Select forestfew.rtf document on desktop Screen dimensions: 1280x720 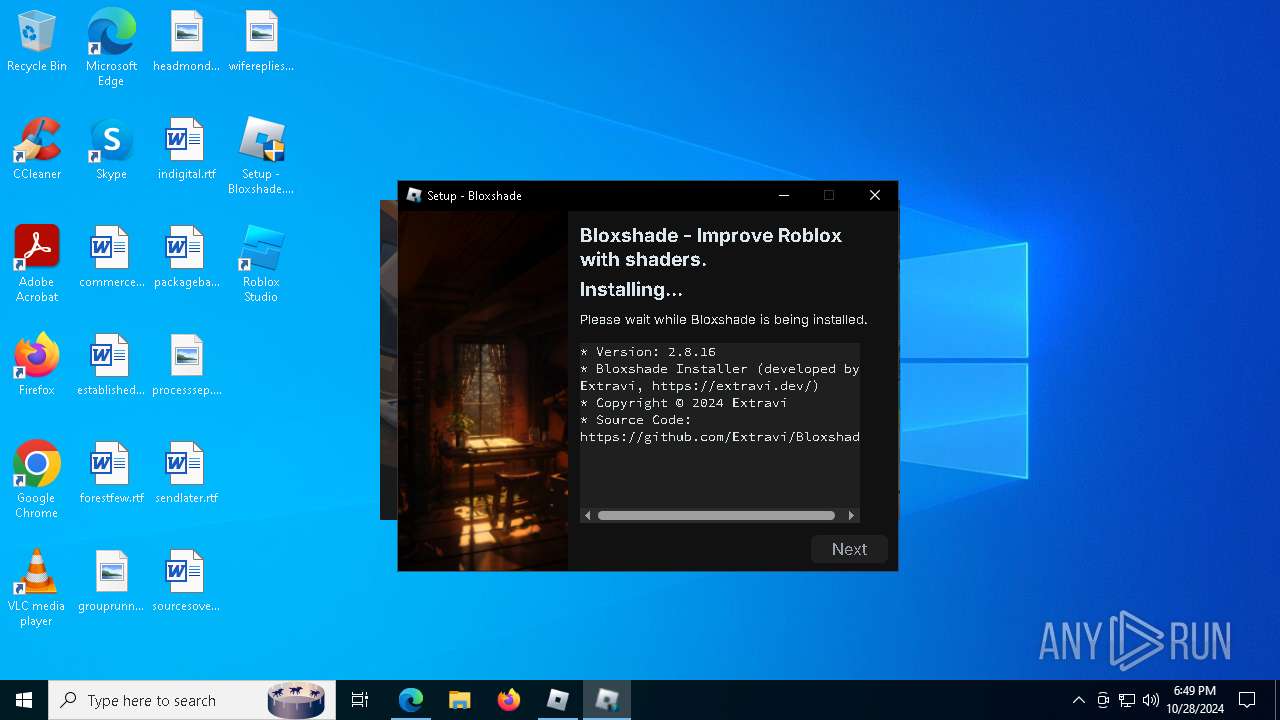pos(111,474)
